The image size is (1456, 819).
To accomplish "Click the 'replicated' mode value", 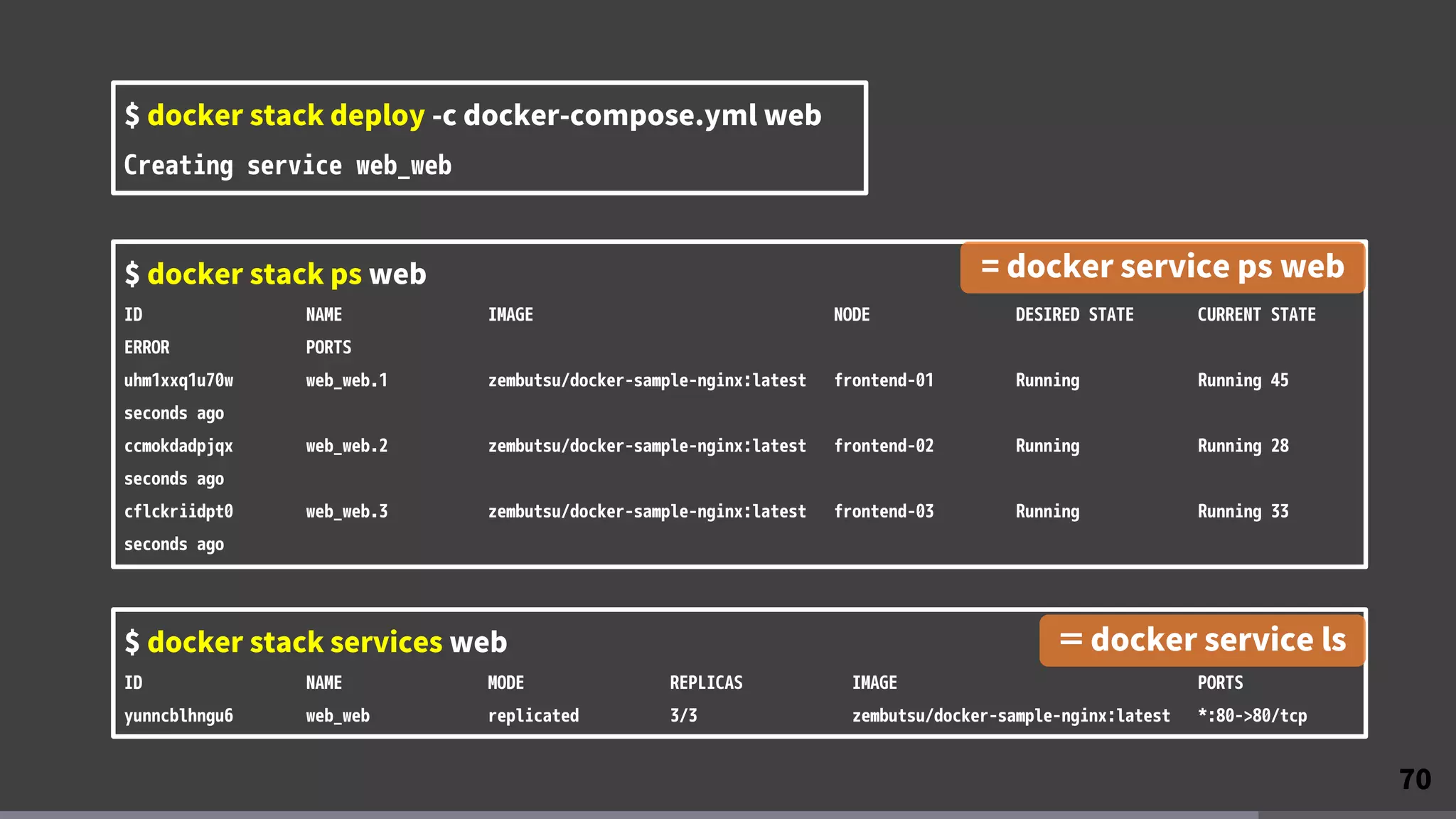I will pyautogui.click(x=533, y=716).
